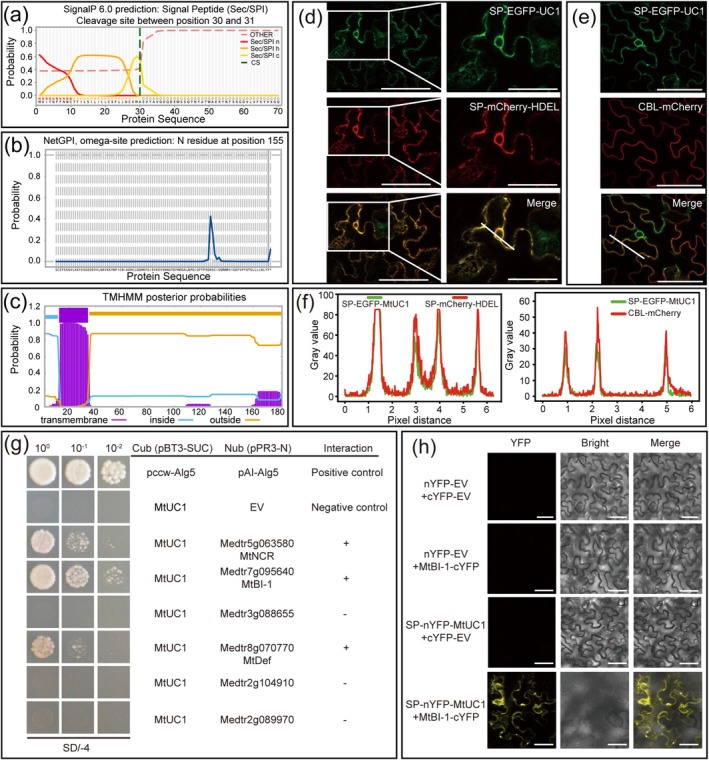Click the 'SP-nYFP-MtUC1 +cYFP-EV' row label

(x=445, y=631)
